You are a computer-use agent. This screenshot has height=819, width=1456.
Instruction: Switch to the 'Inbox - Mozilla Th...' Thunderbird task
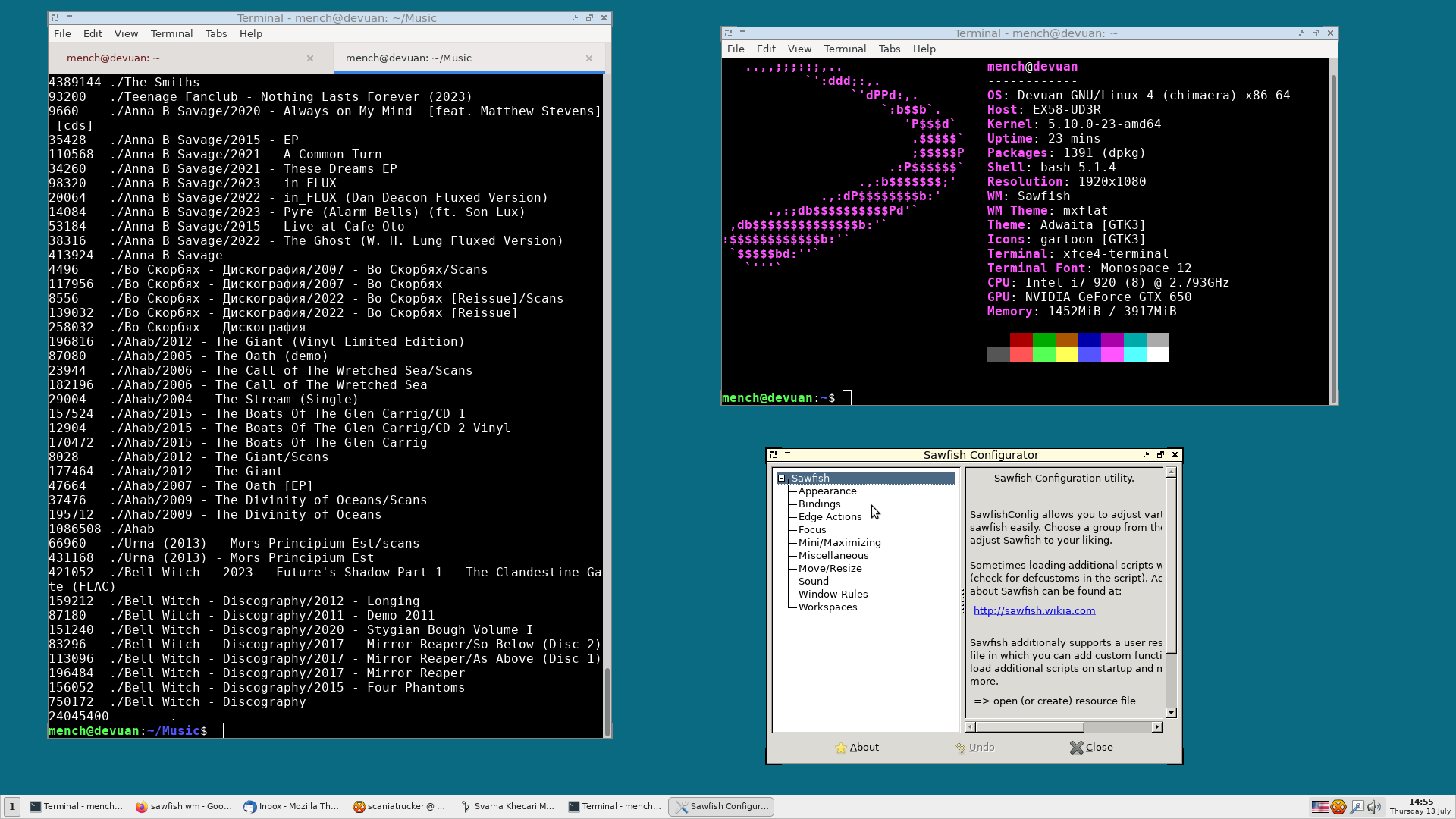pyautogui.click(x=291, y=806)
